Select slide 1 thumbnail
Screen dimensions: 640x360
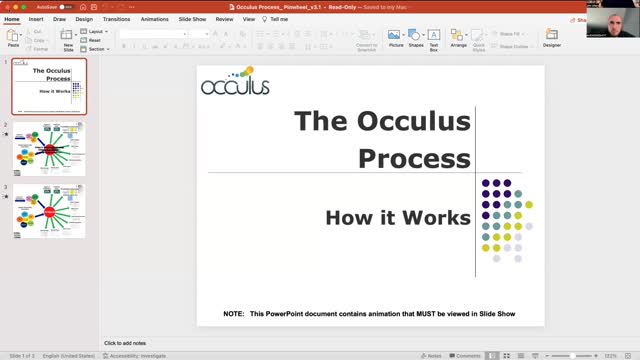pos(49,86)
